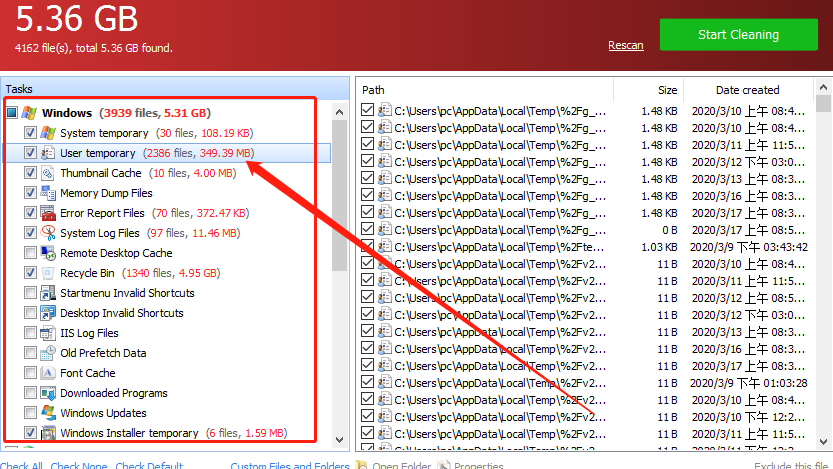This screenshot has height=469, width=833.
Task: Select file created 2020/3/9 下午 01:03:28
Action: click(749, 383)
